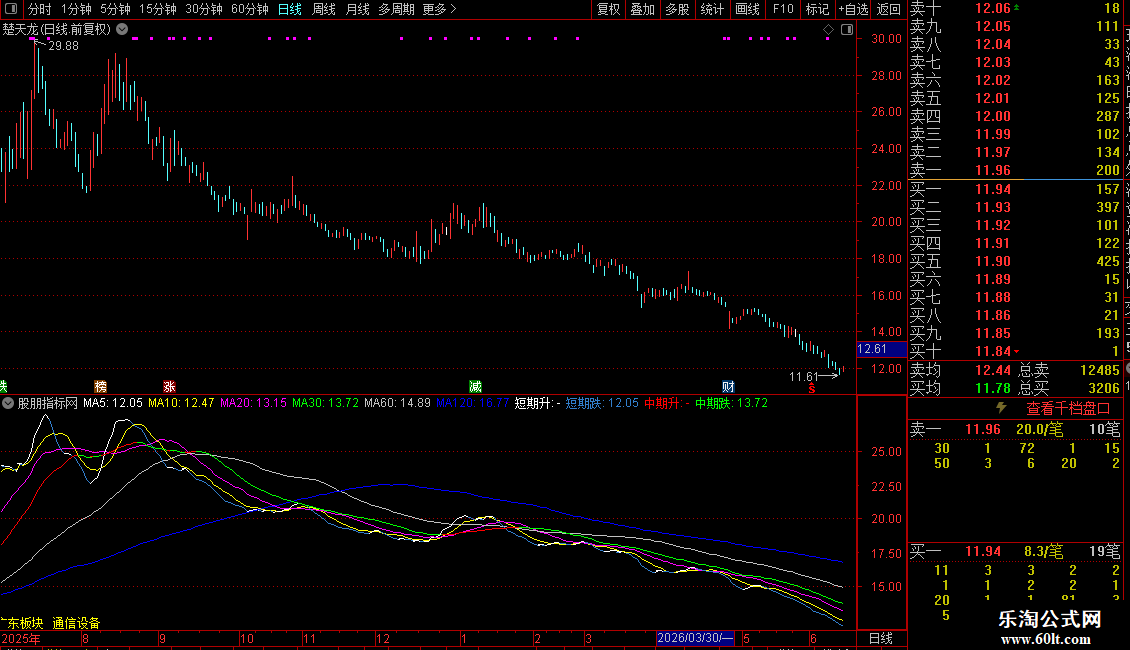Click MA20: 13.15 indicator value

(253, 404)
